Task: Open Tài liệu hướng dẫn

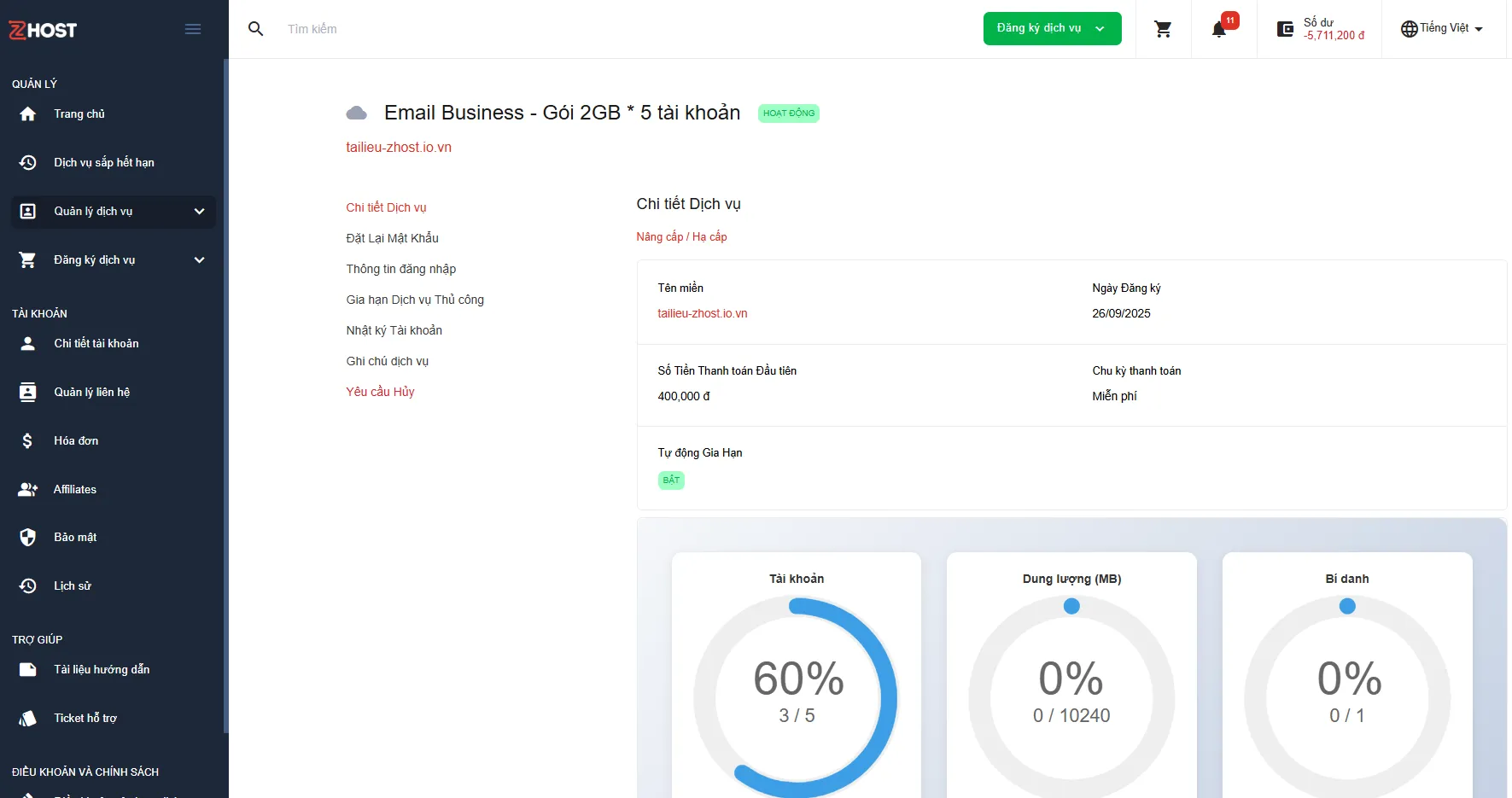Action: click(102, 670)
